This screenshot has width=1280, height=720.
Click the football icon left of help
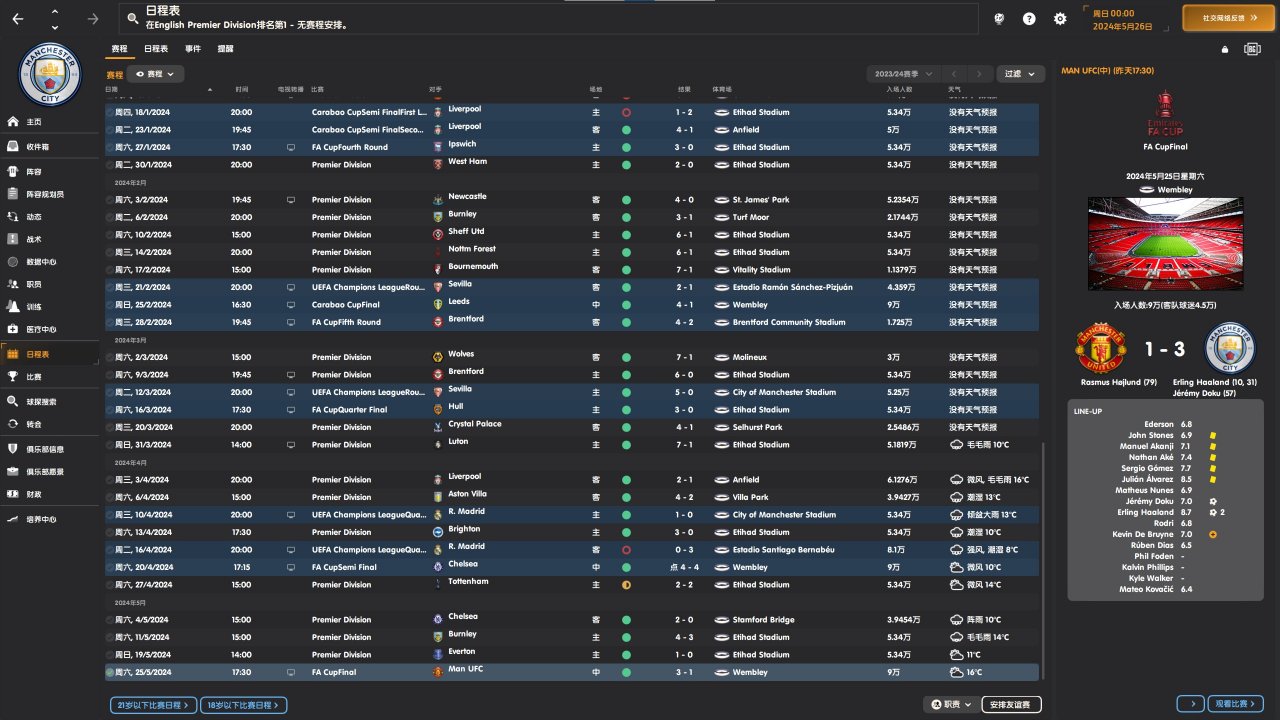(998, 19)
